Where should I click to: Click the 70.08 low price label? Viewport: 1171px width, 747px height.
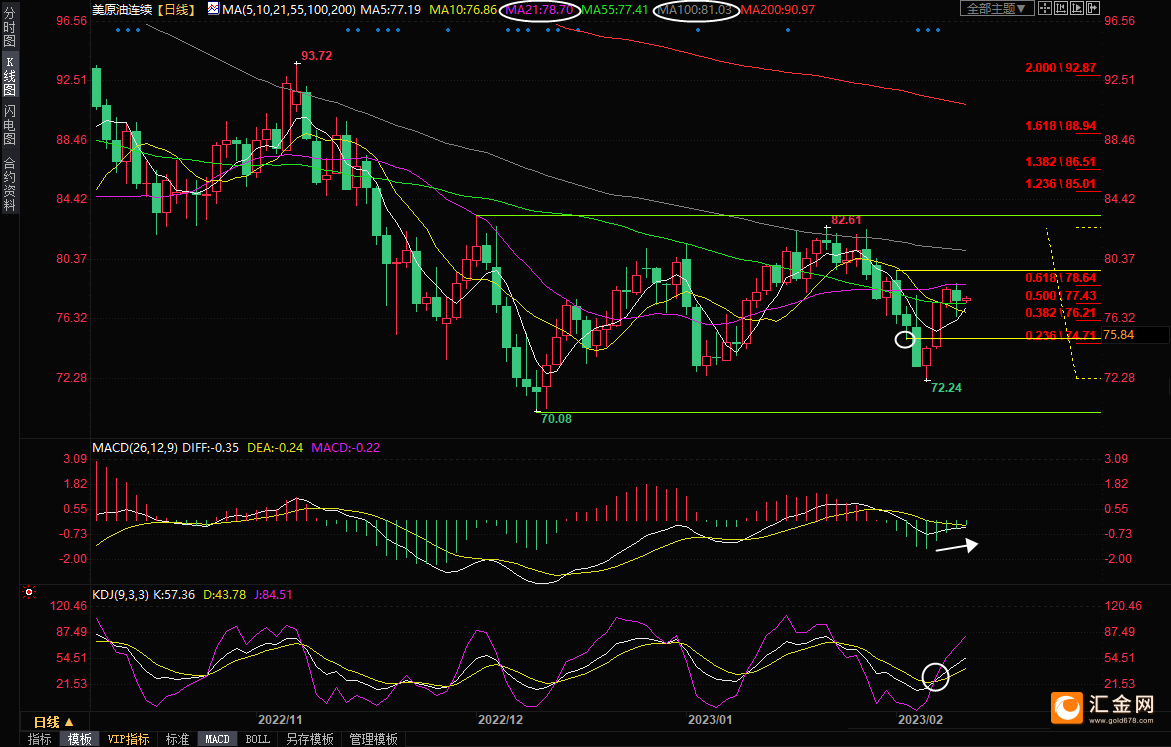(x=556, y=419)
